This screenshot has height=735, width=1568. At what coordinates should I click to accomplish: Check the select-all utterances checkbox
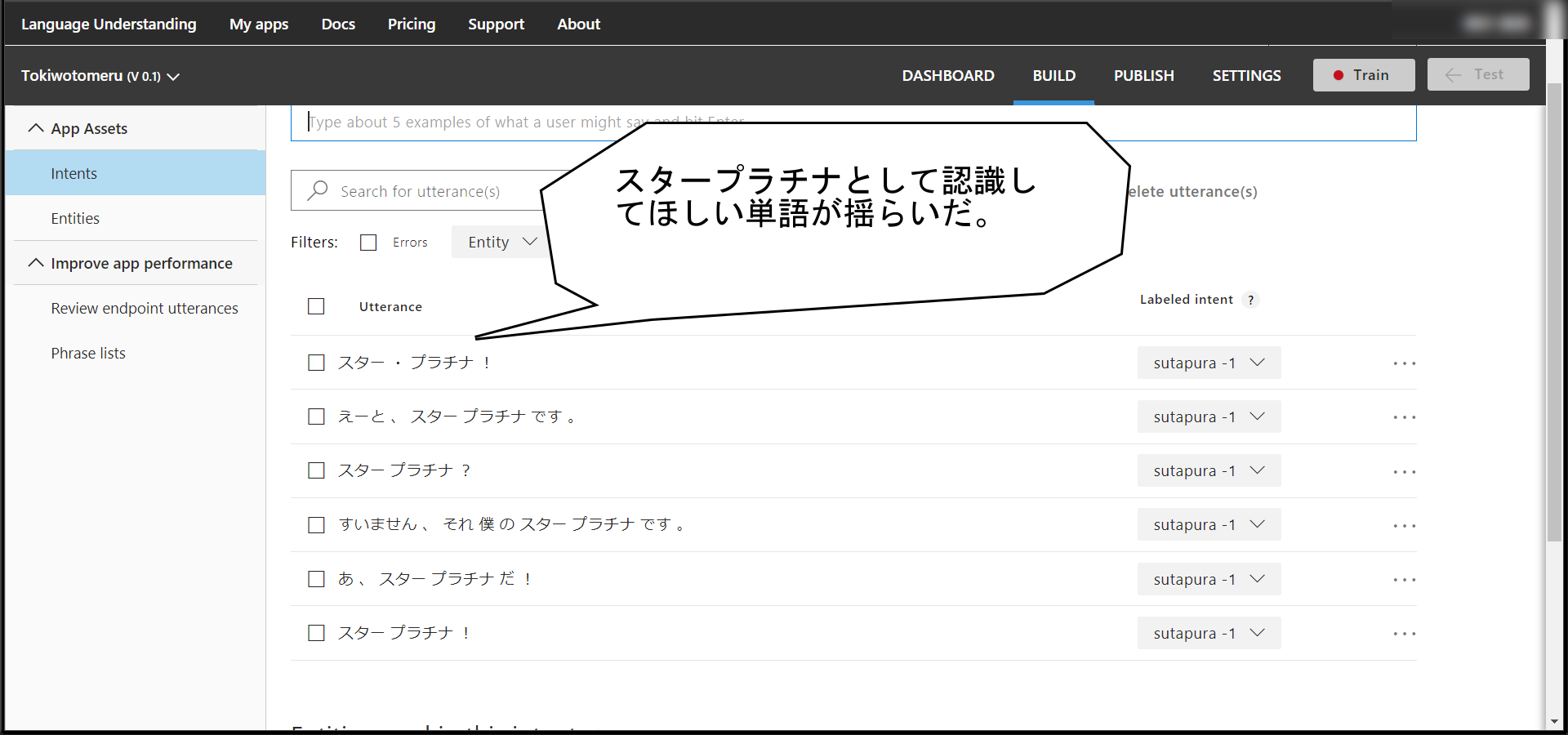point(316,306)
